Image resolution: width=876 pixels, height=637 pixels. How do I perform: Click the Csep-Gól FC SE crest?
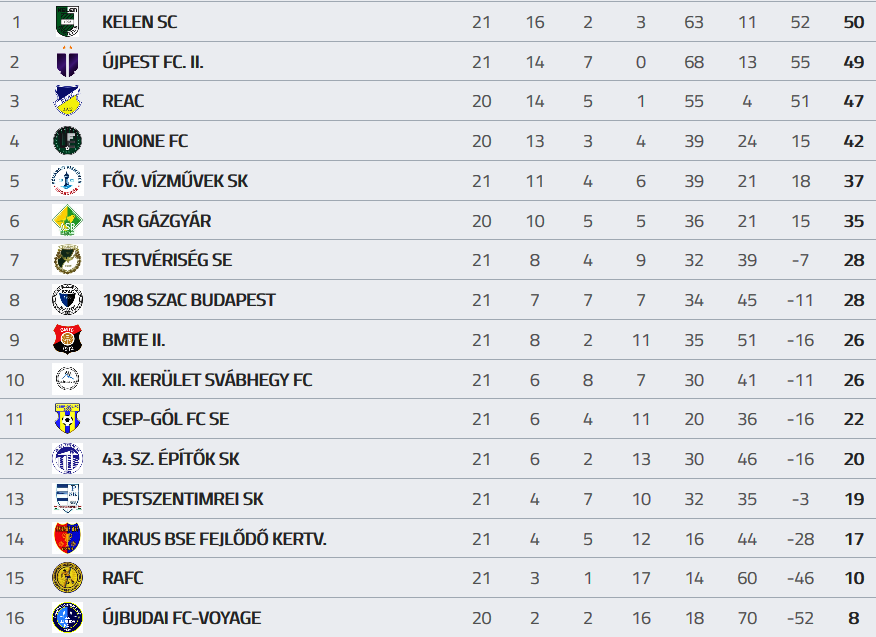pos(67,419)
